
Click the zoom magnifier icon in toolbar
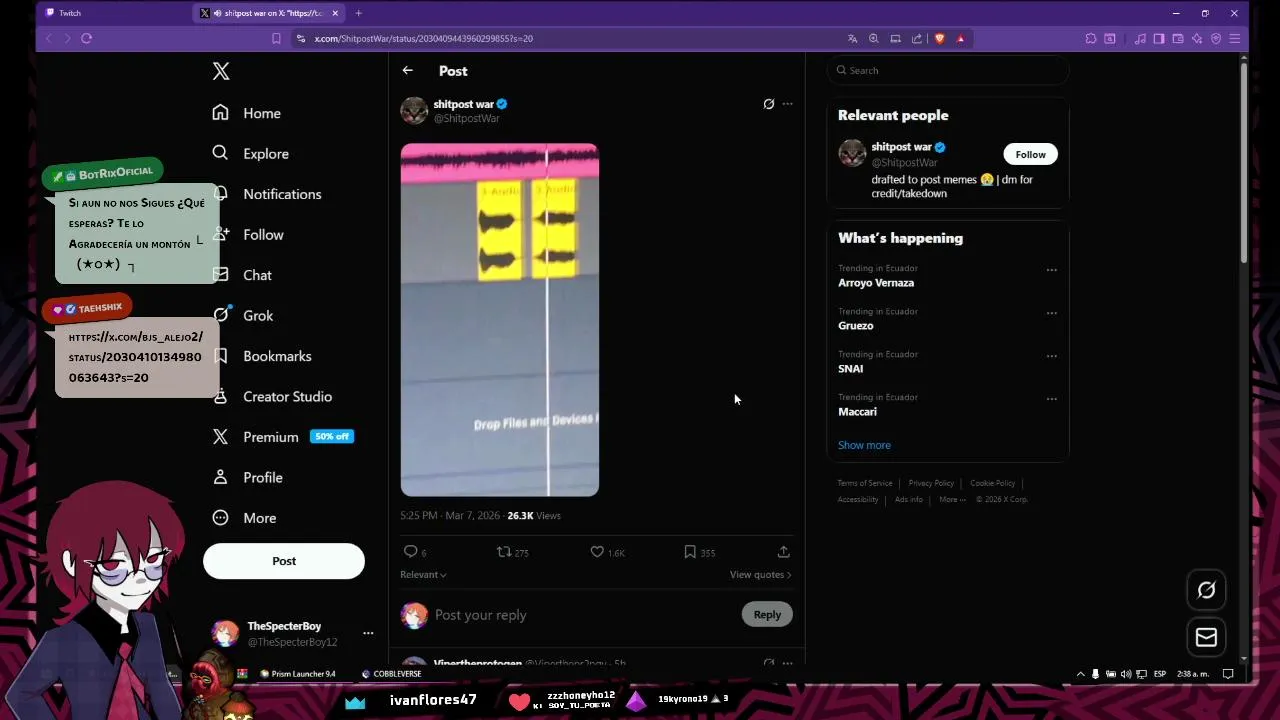(x=873, y=38)
